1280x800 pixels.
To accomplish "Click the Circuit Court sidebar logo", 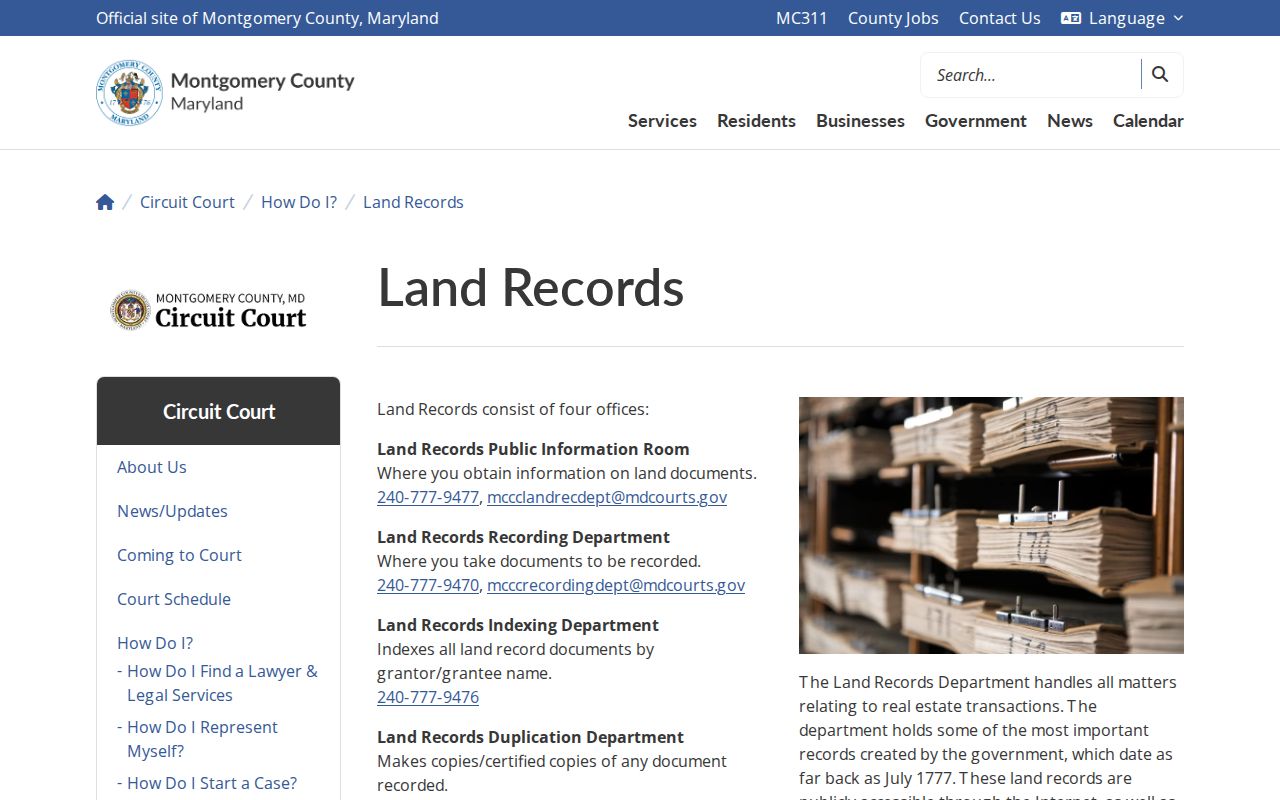I will pos(209,310).
